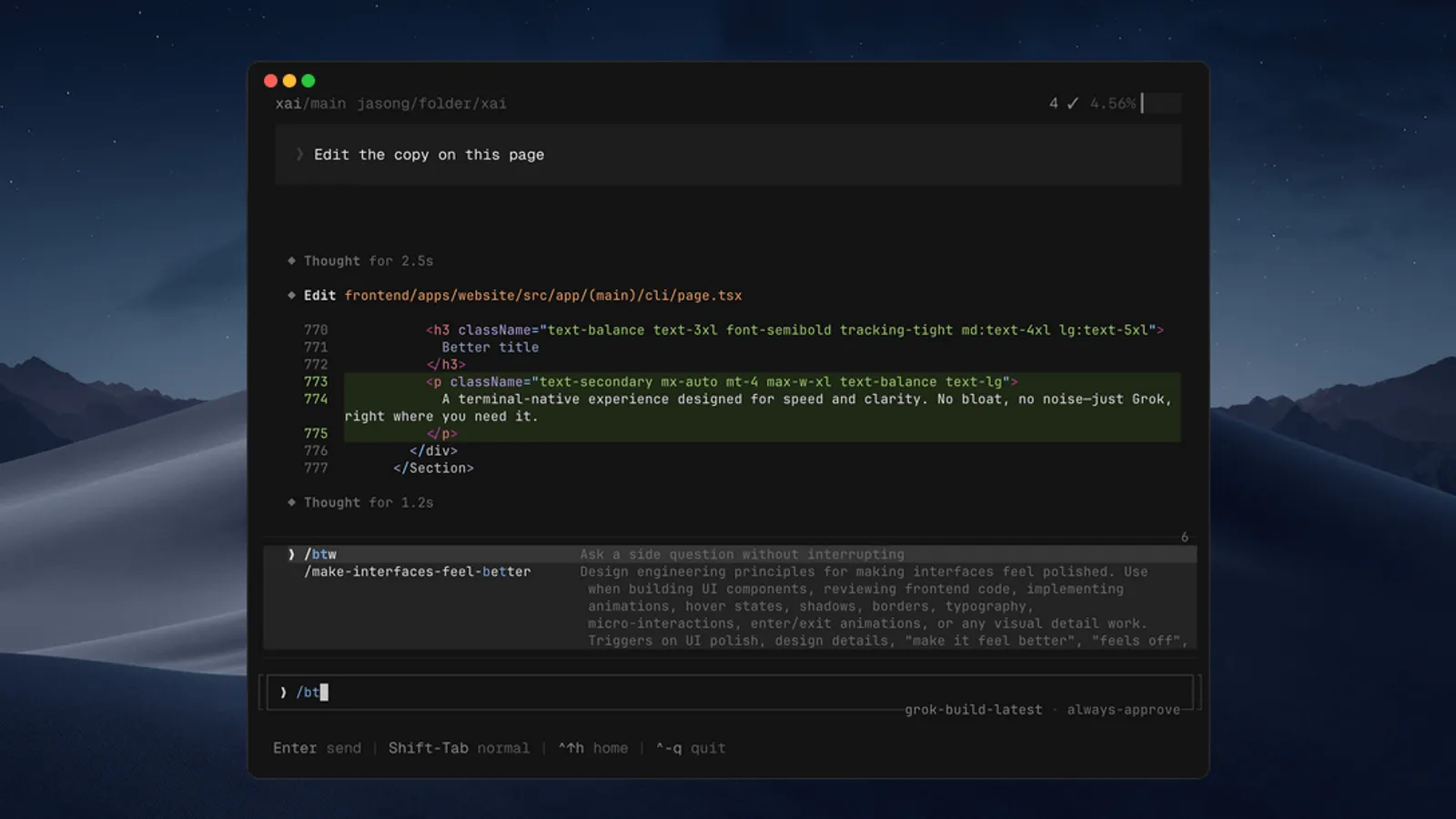Click the diamond bullet beside Thought for 1.2s
Image resolution: width=1456 pixels, height=819 pixels.
point(291,501)
